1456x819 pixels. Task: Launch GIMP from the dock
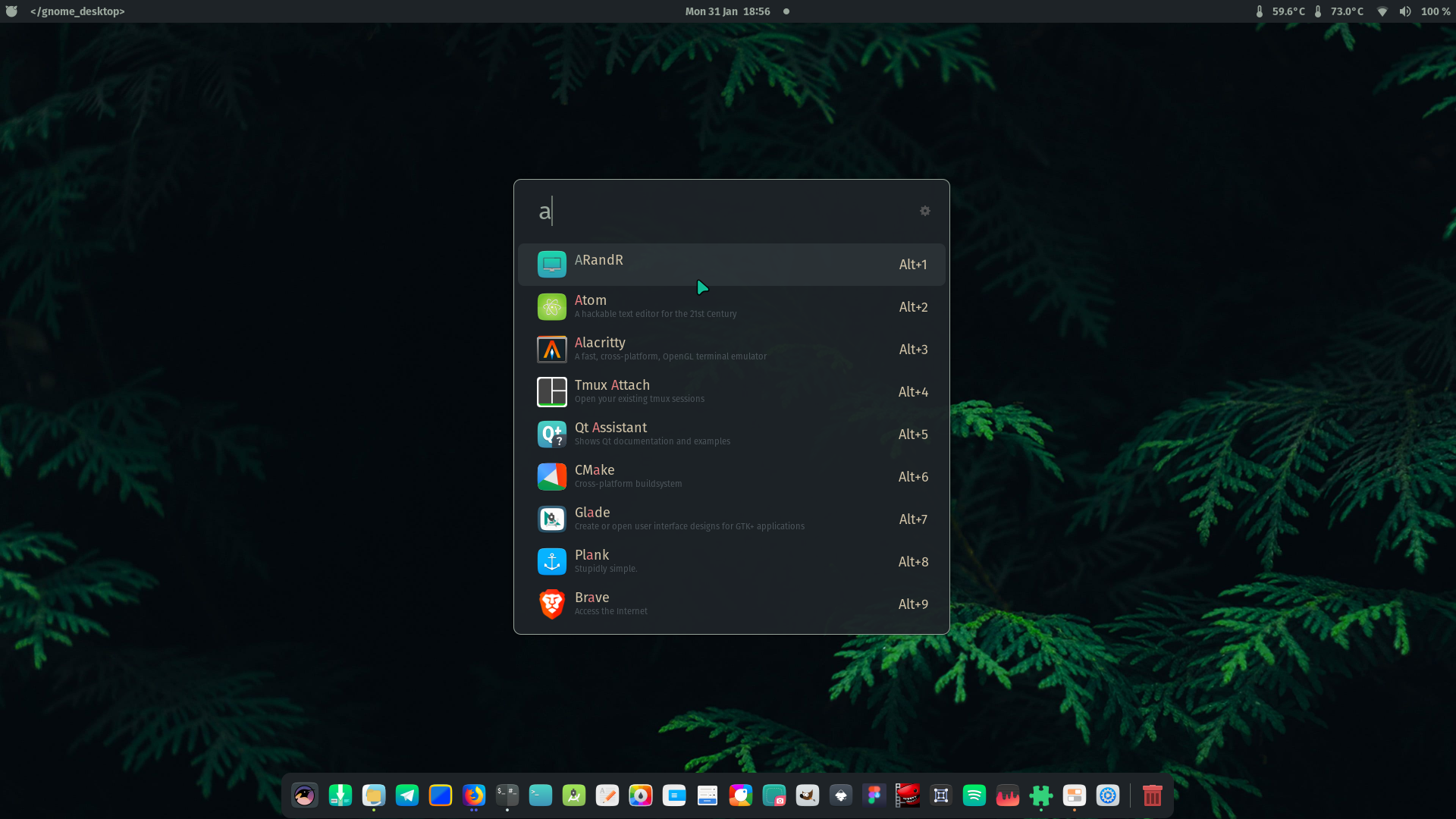point(808,795)
